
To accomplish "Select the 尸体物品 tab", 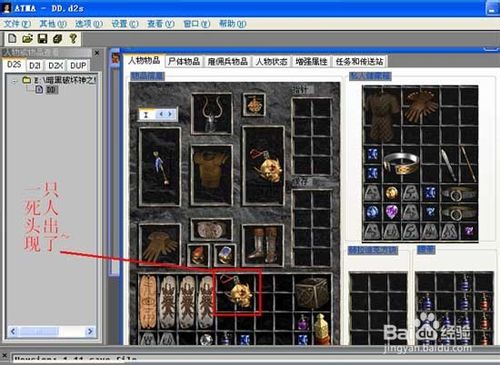I will point(184,61).
